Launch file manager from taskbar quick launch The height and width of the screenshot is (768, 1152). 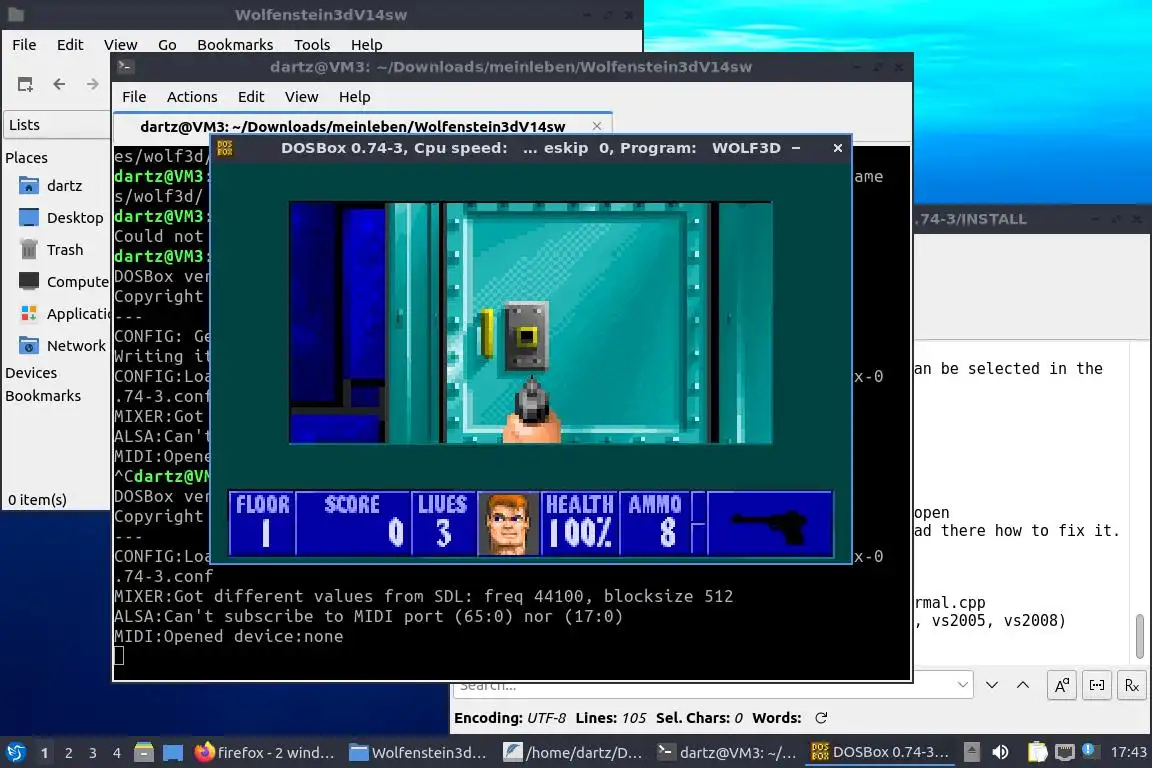144,753
